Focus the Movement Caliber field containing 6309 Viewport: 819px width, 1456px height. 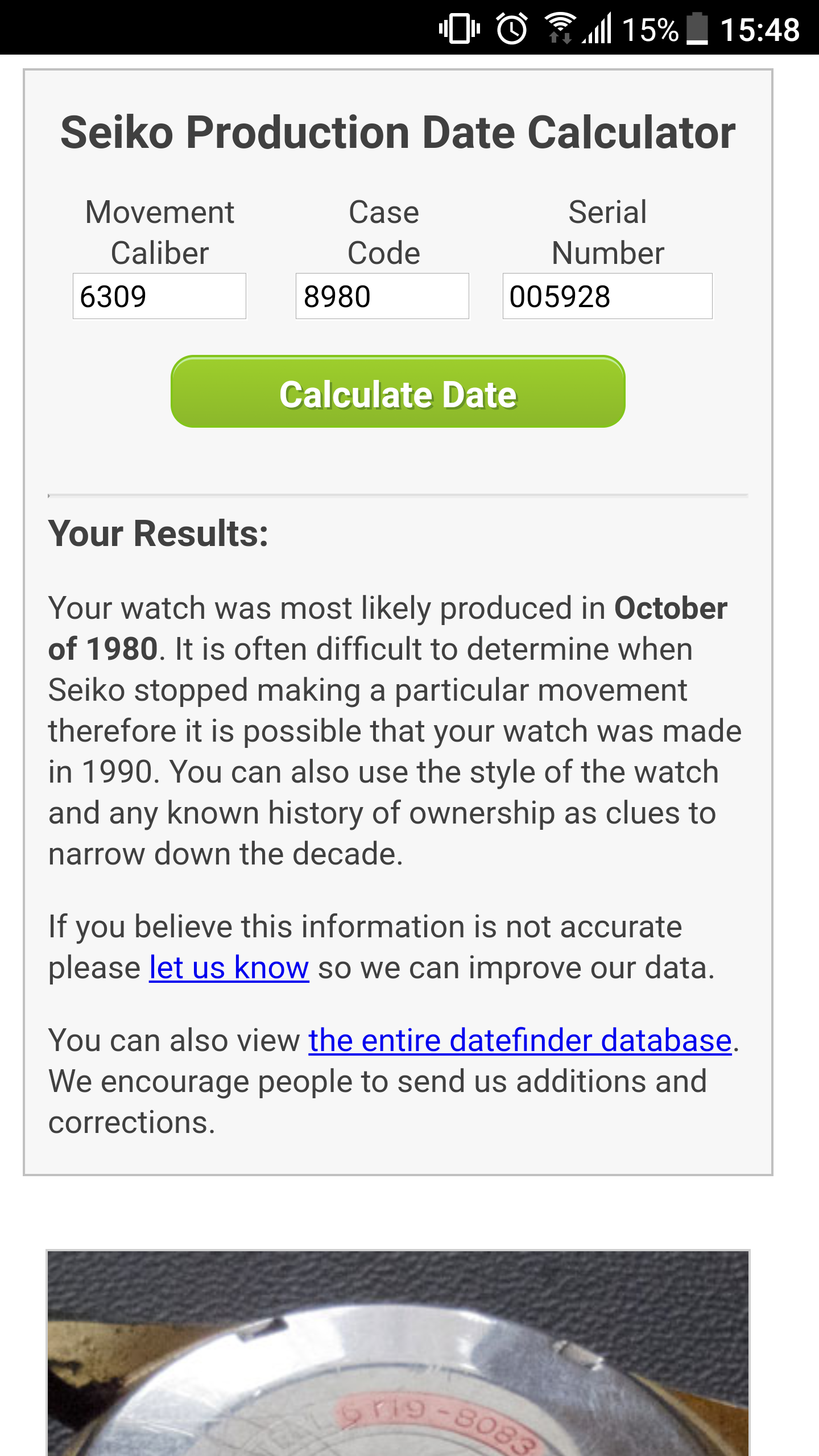(159, 296)
